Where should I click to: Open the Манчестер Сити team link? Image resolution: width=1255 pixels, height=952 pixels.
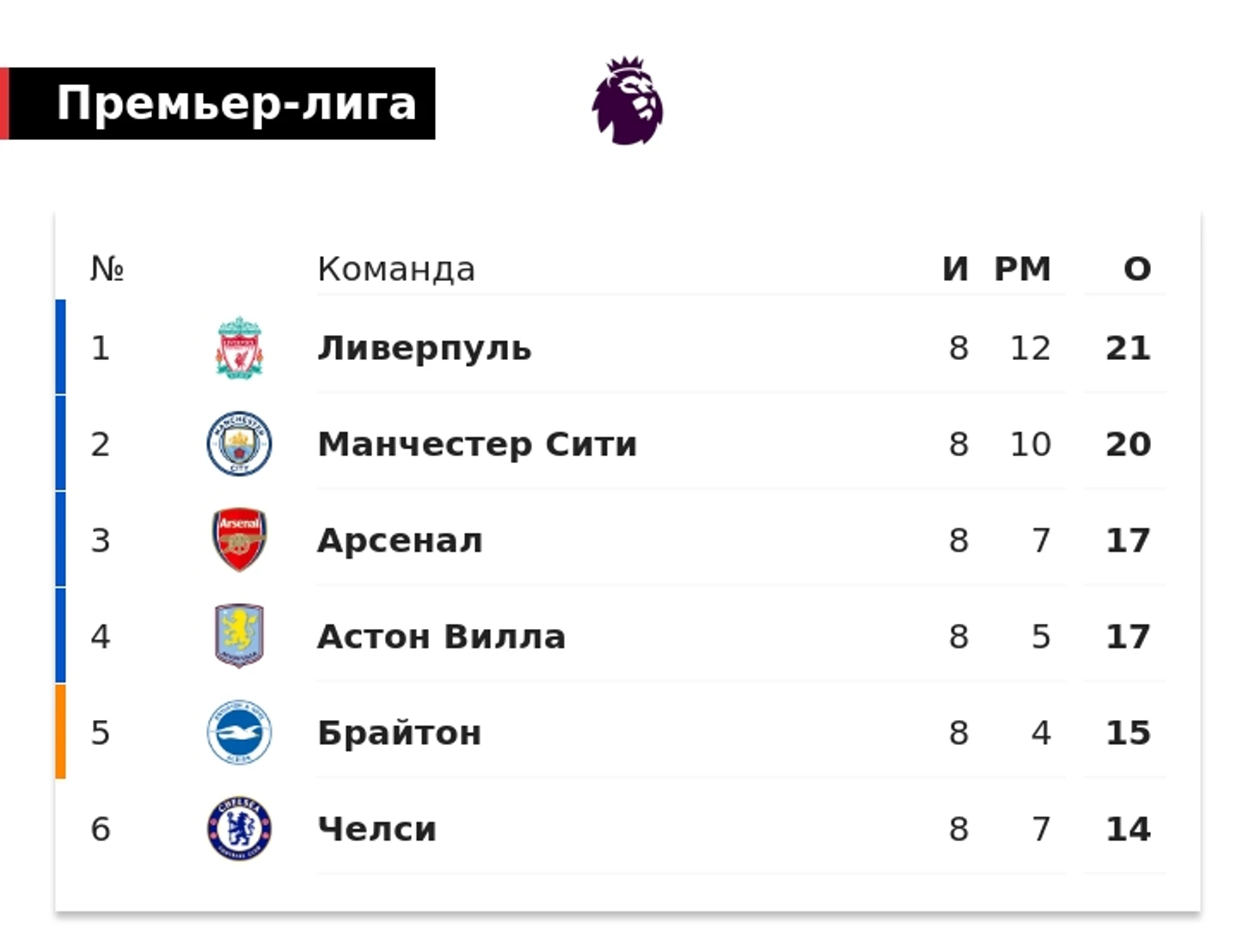477,445
